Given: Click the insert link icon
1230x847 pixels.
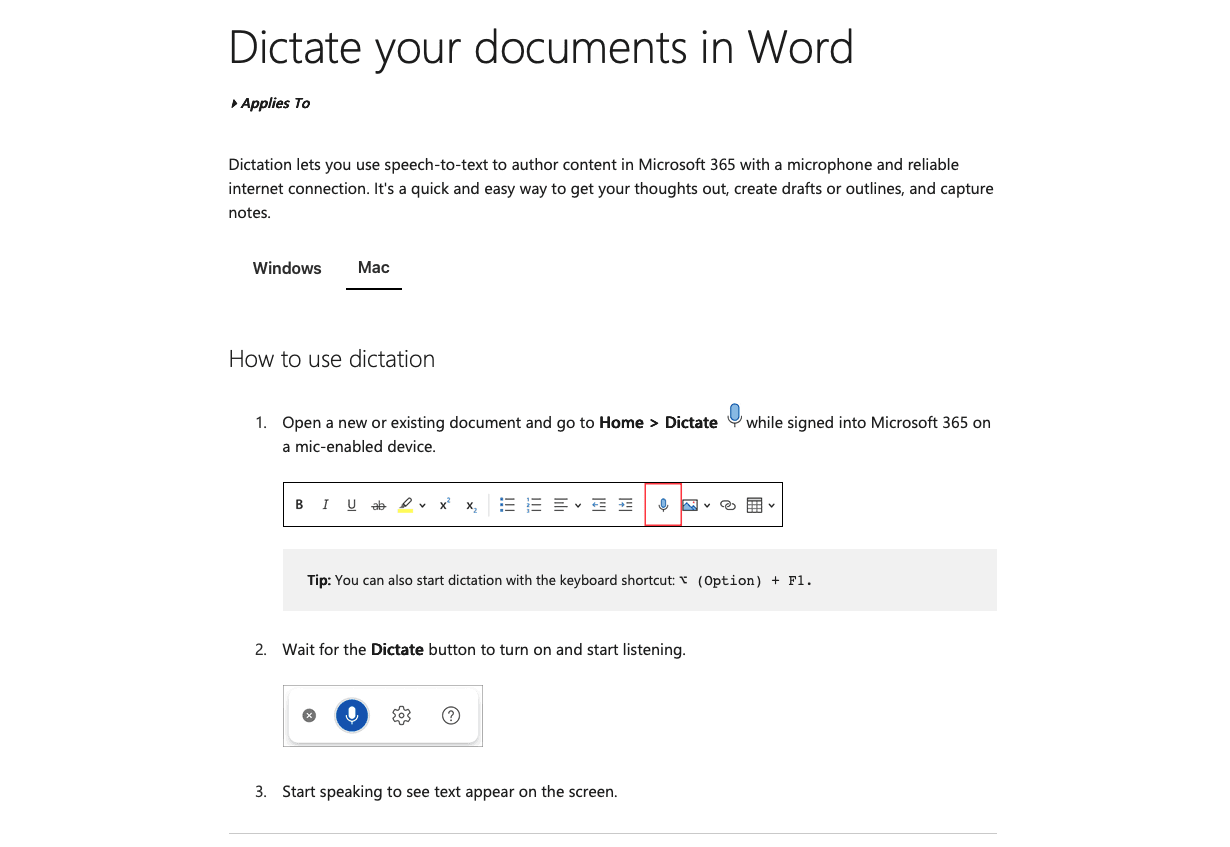Looking at the screenshot, I should click(x=728, y=506).
